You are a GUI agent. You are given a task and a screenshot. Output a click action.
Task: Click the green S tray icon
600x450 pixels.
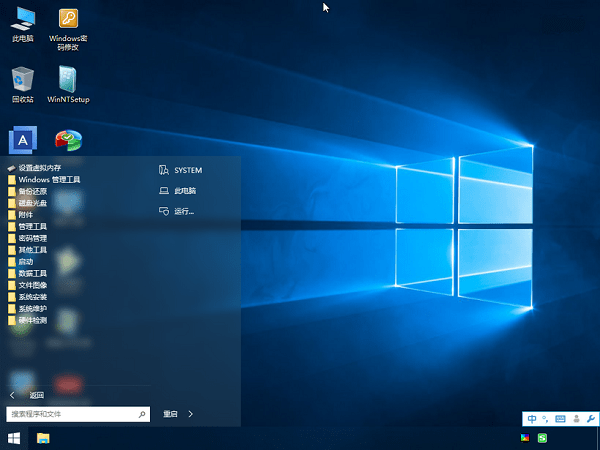pyautogui.click(x=542, y=437)
